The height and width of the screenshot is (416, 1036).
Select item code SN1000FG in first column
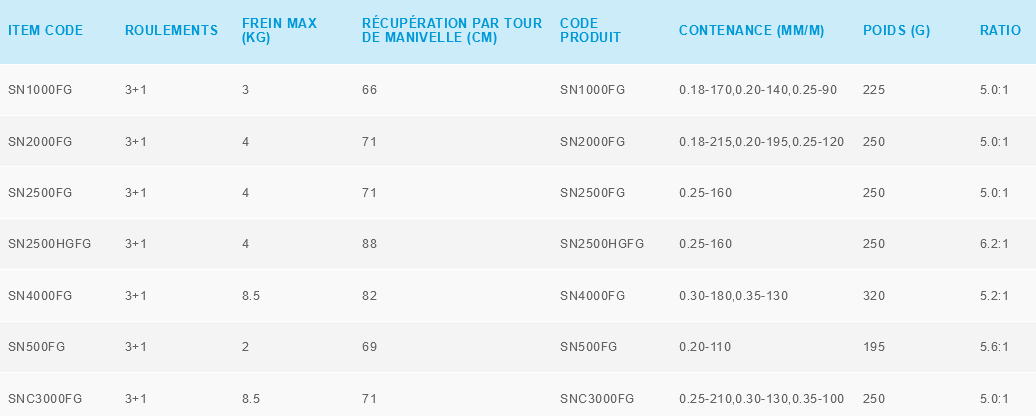pos(40,90)
